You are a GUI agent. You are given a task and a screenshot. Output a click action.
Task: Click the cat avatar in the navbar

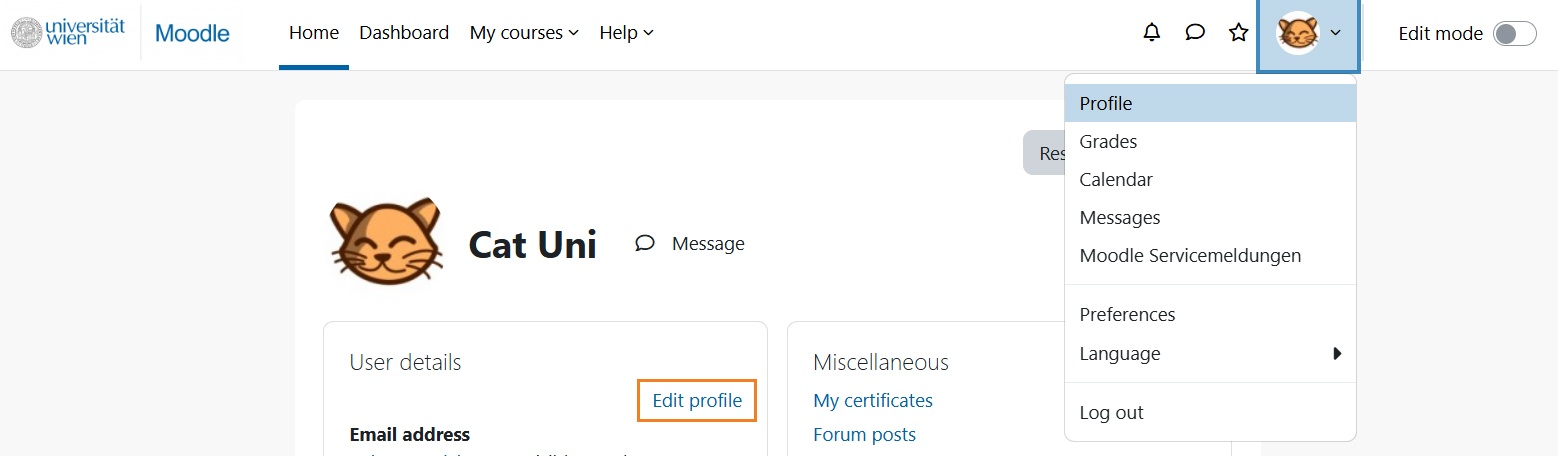tap(1298, 33)
